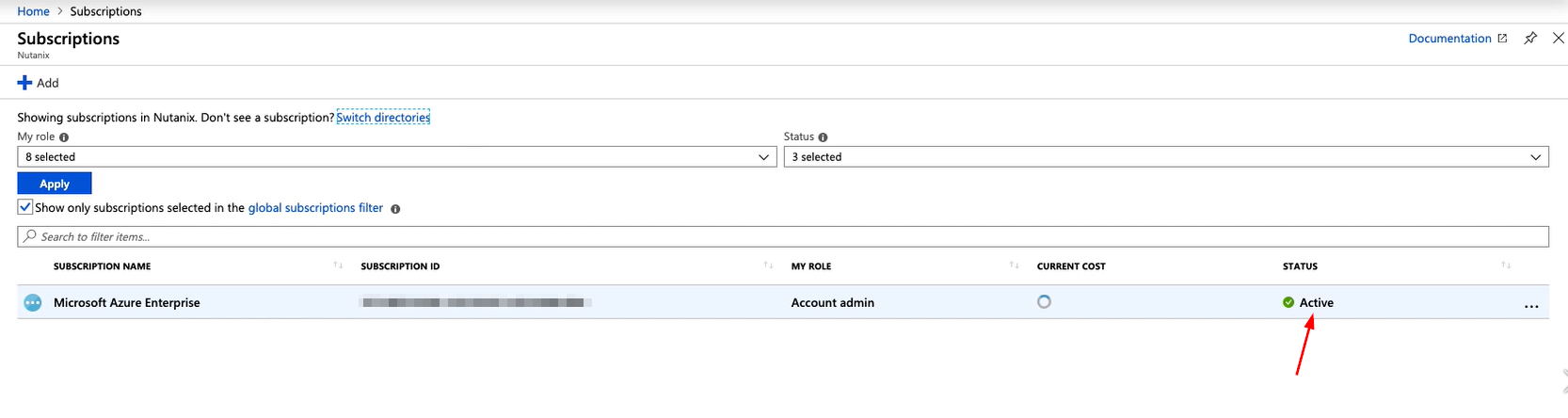
Task: Click the Add button label
Action: (48, 83)
